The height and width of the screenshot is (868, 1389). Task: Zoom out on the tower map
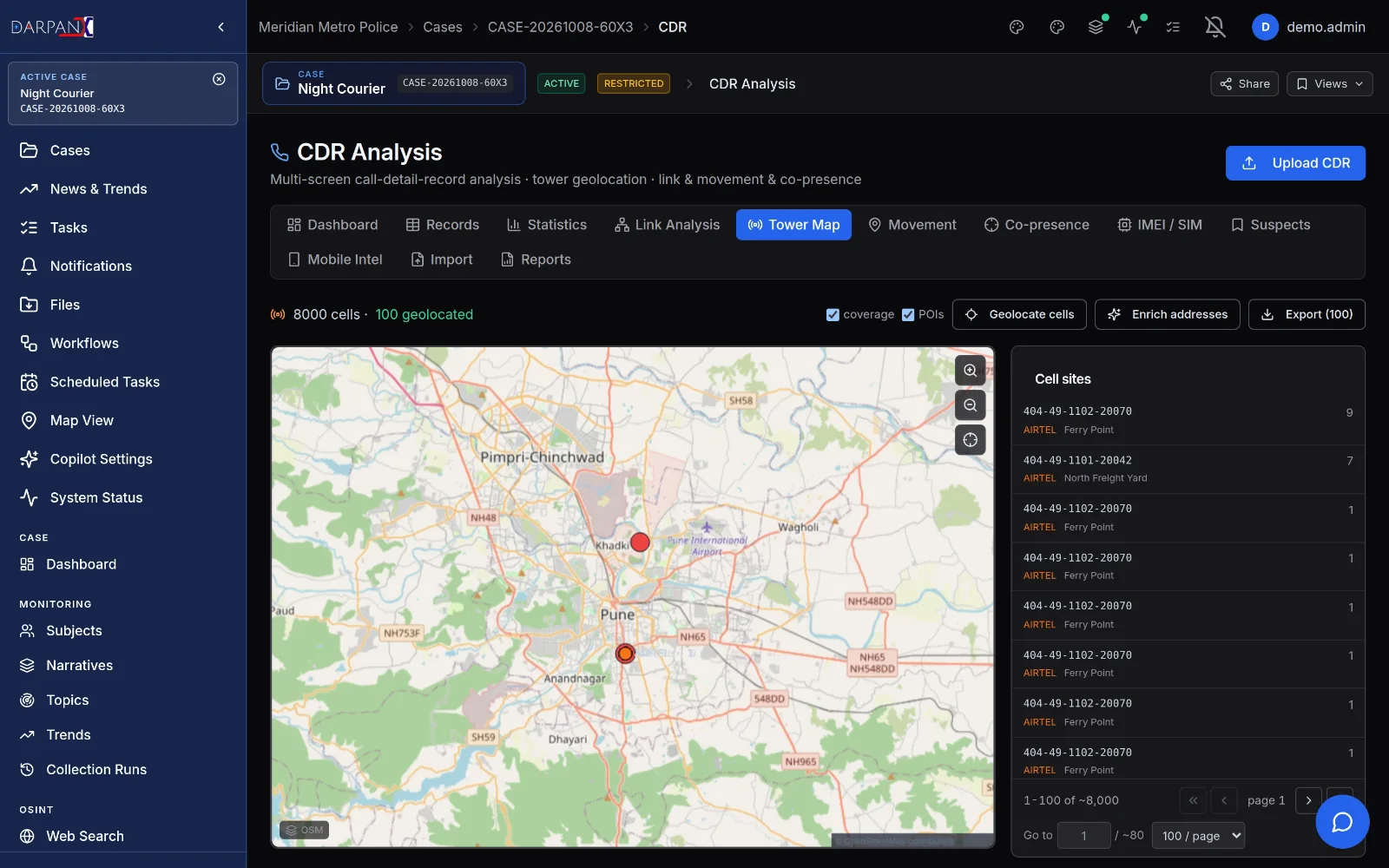971,405
